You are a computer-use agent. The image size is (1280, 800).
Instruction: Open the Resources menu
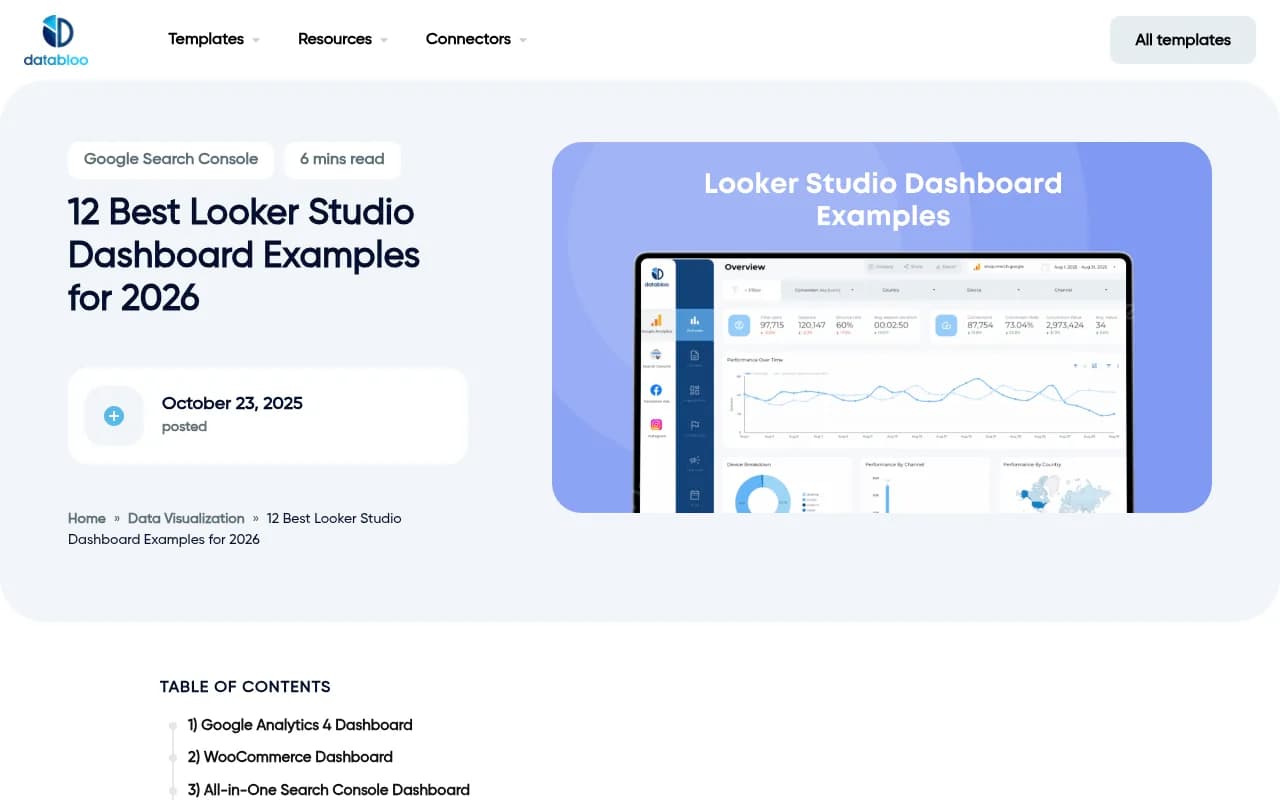[335, 39]
